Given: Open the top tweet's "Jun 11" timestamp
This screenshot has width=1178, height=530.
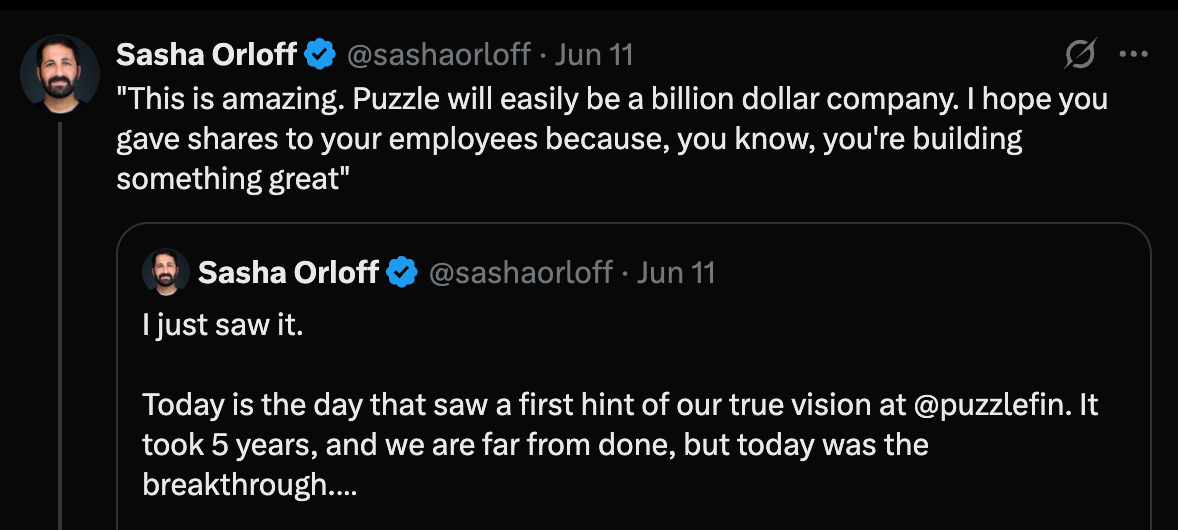Looking at the screenshot, I should click(594, 54).
